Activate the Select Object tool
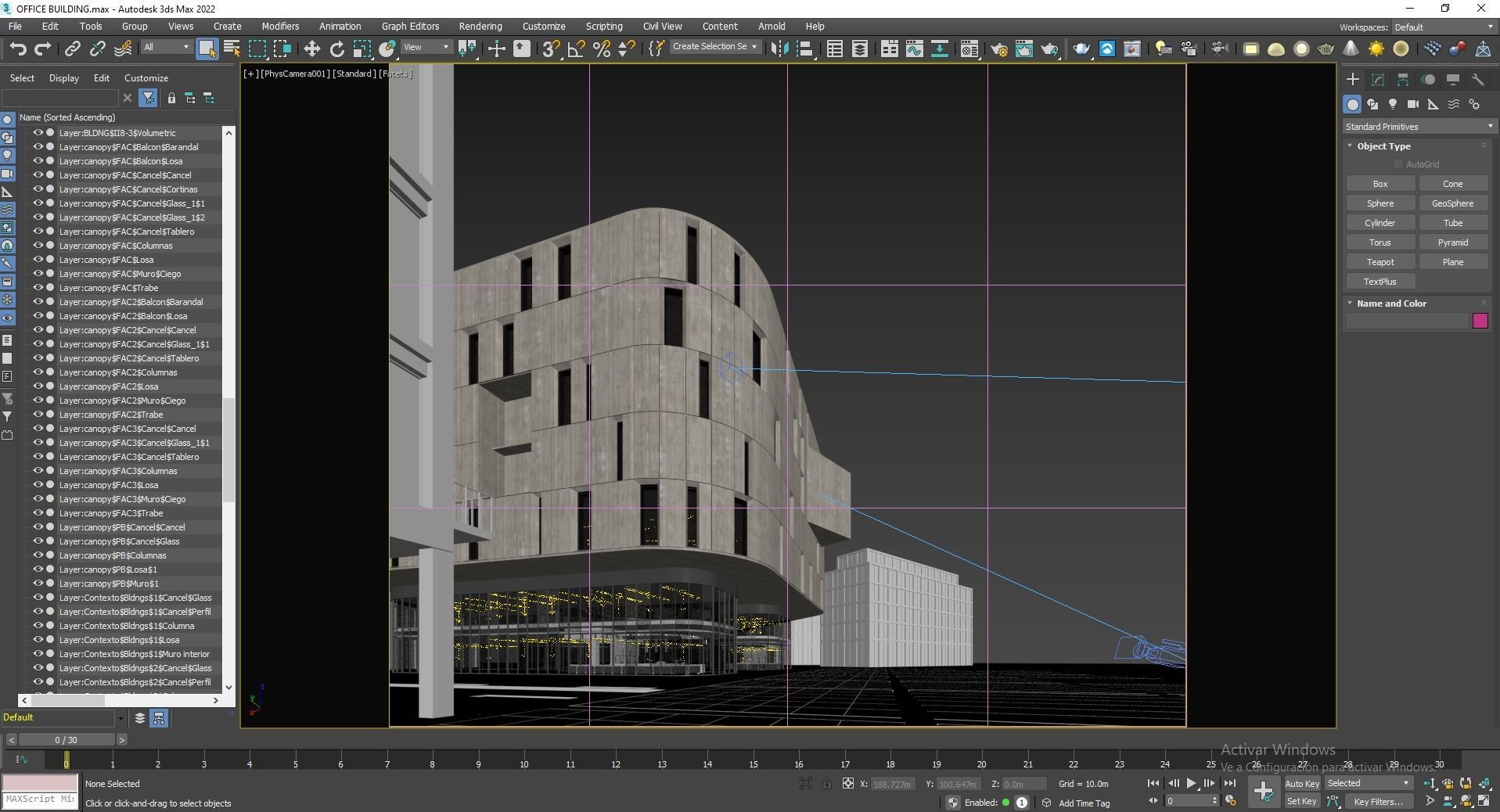The image size is (1500, 812). 207,49
